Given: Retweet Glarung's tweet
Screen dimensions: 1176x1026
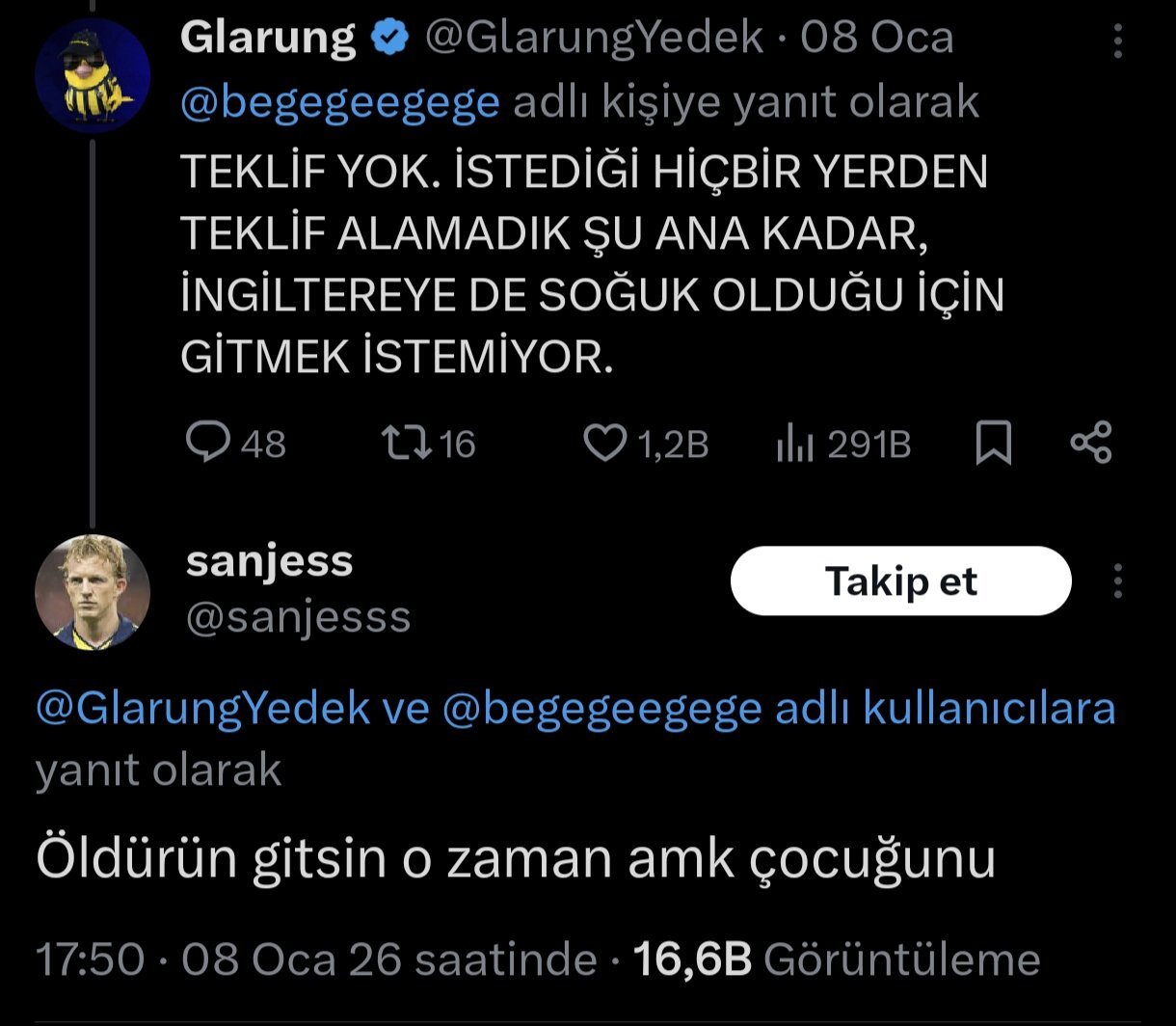Looking at the screenshot, I should (403, 444).
